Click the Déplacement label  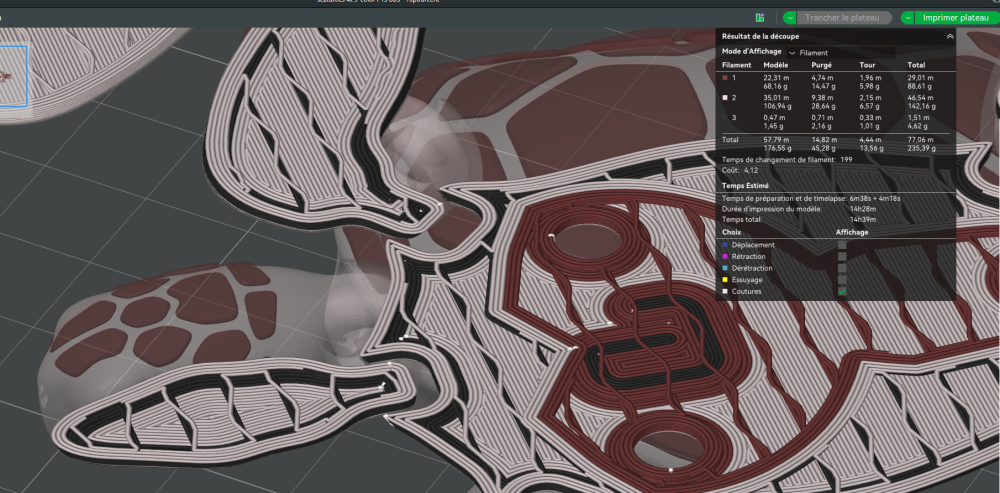tap(753, 245)
